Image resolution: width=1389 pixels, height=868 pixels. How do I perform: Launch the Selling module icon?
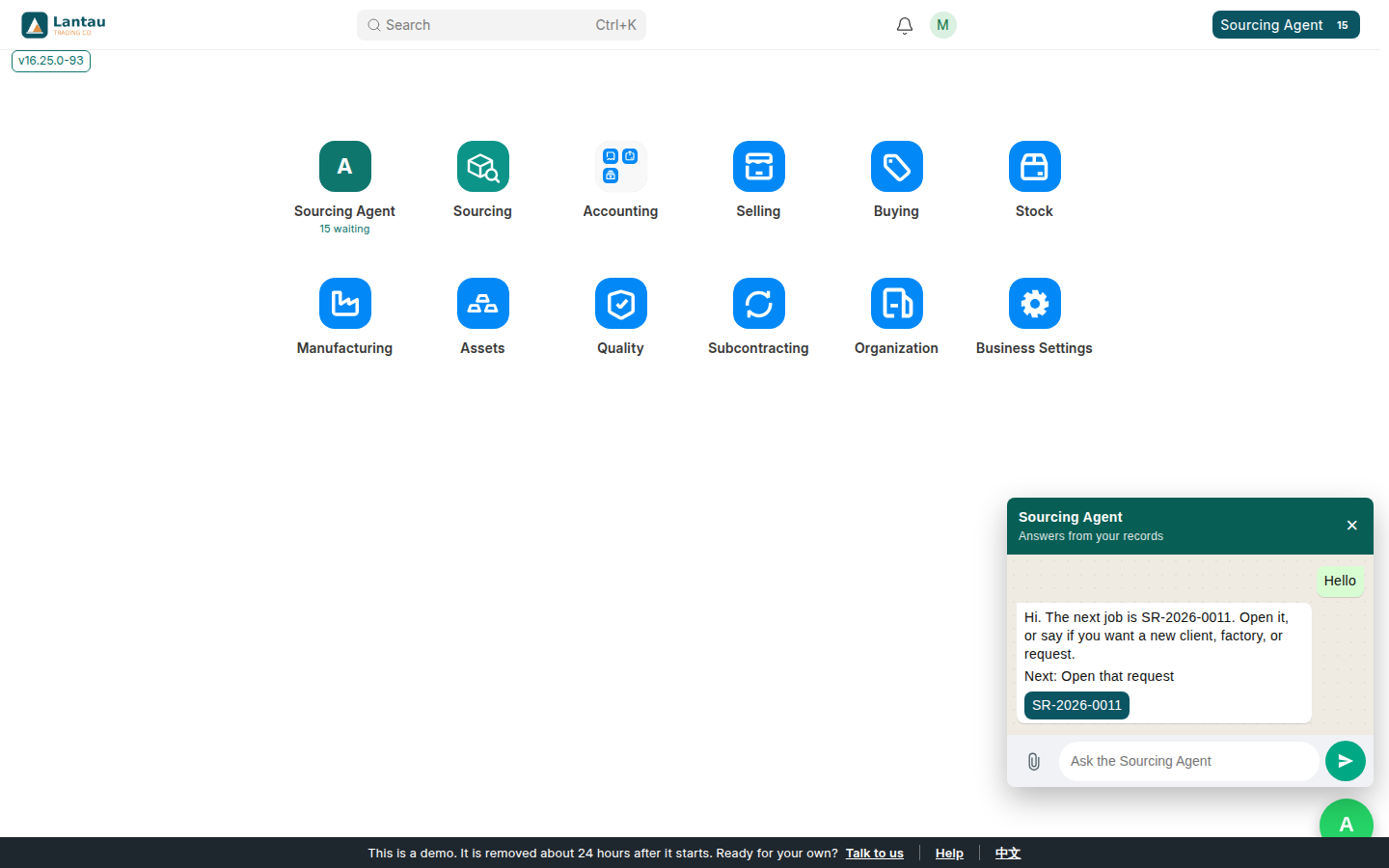point(758,167)
